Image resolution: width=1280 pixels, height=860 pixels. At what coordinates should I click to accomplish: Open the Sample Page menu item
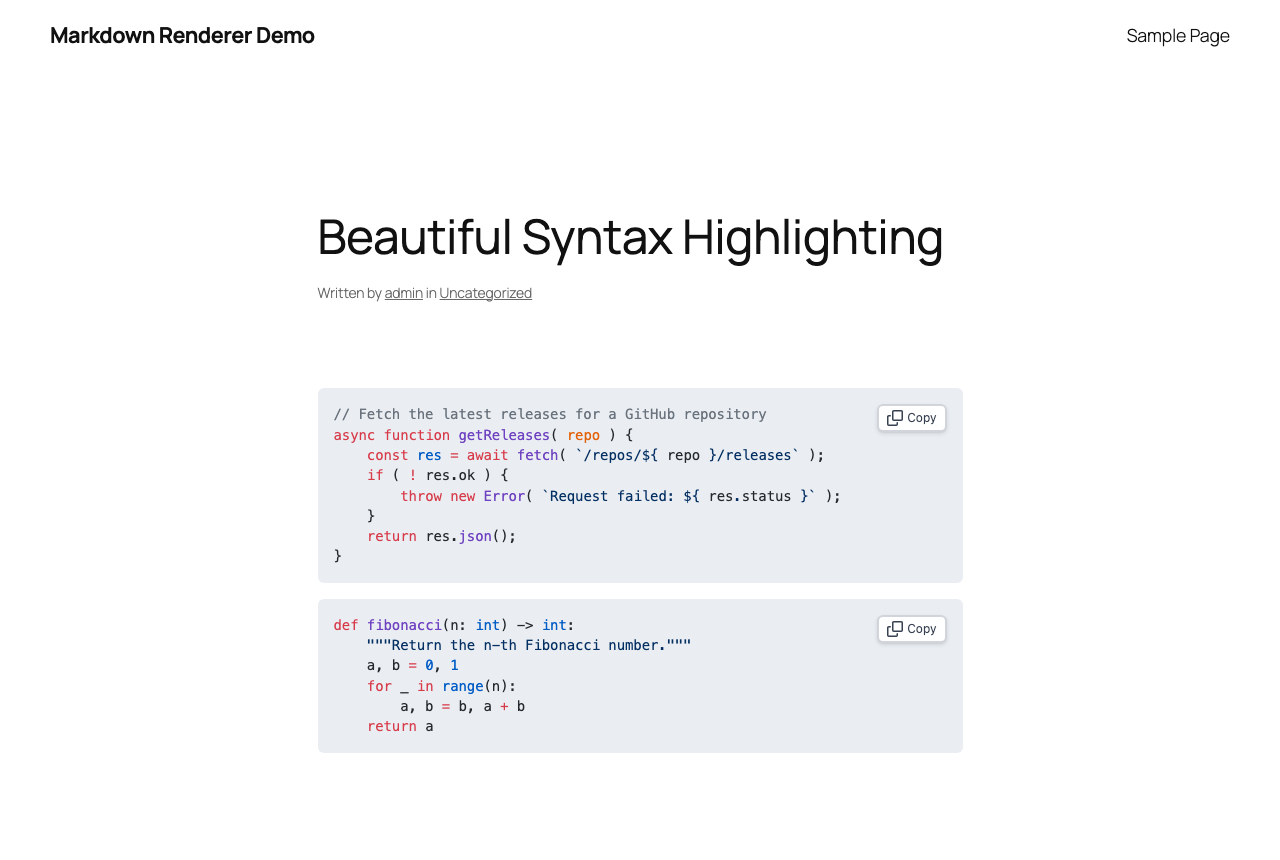pos(1178,36)
